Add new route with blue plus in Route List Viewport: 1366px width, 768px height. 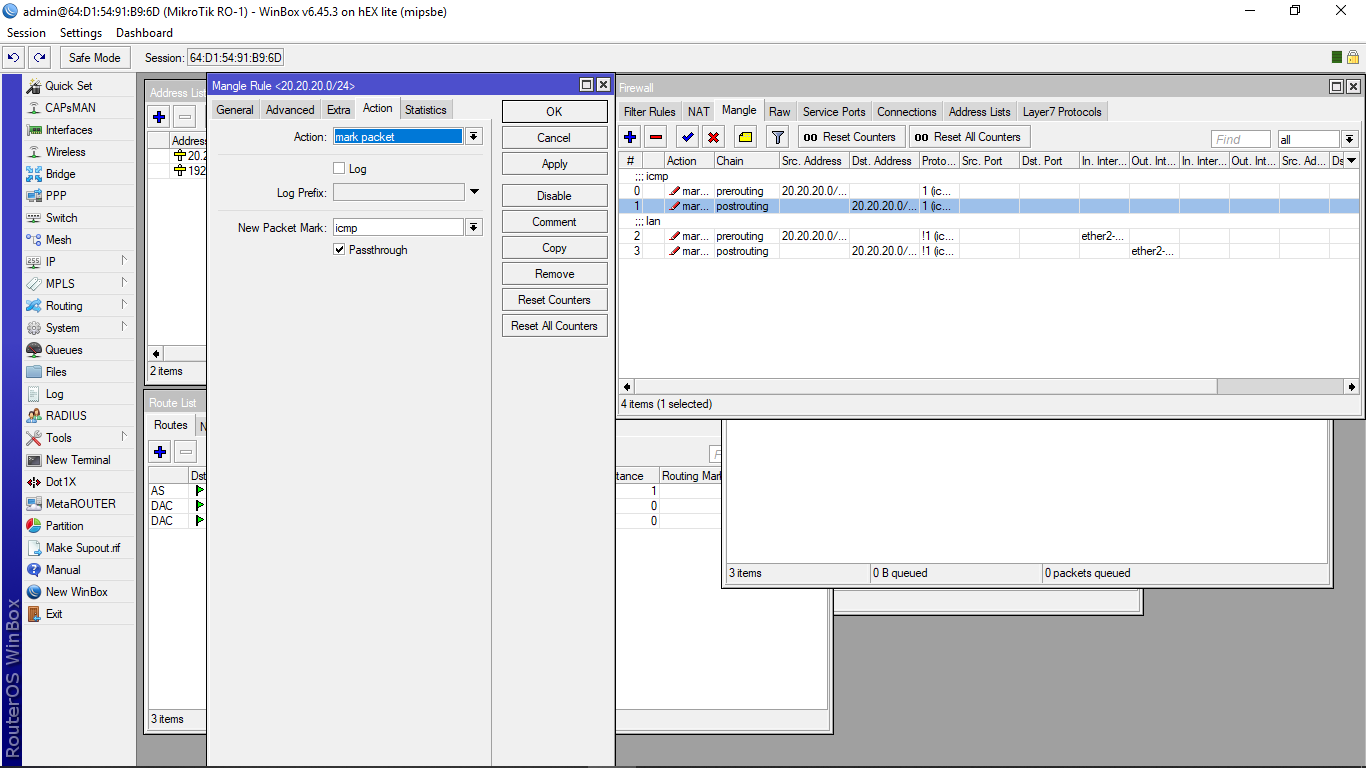click(x=160, y=452)
